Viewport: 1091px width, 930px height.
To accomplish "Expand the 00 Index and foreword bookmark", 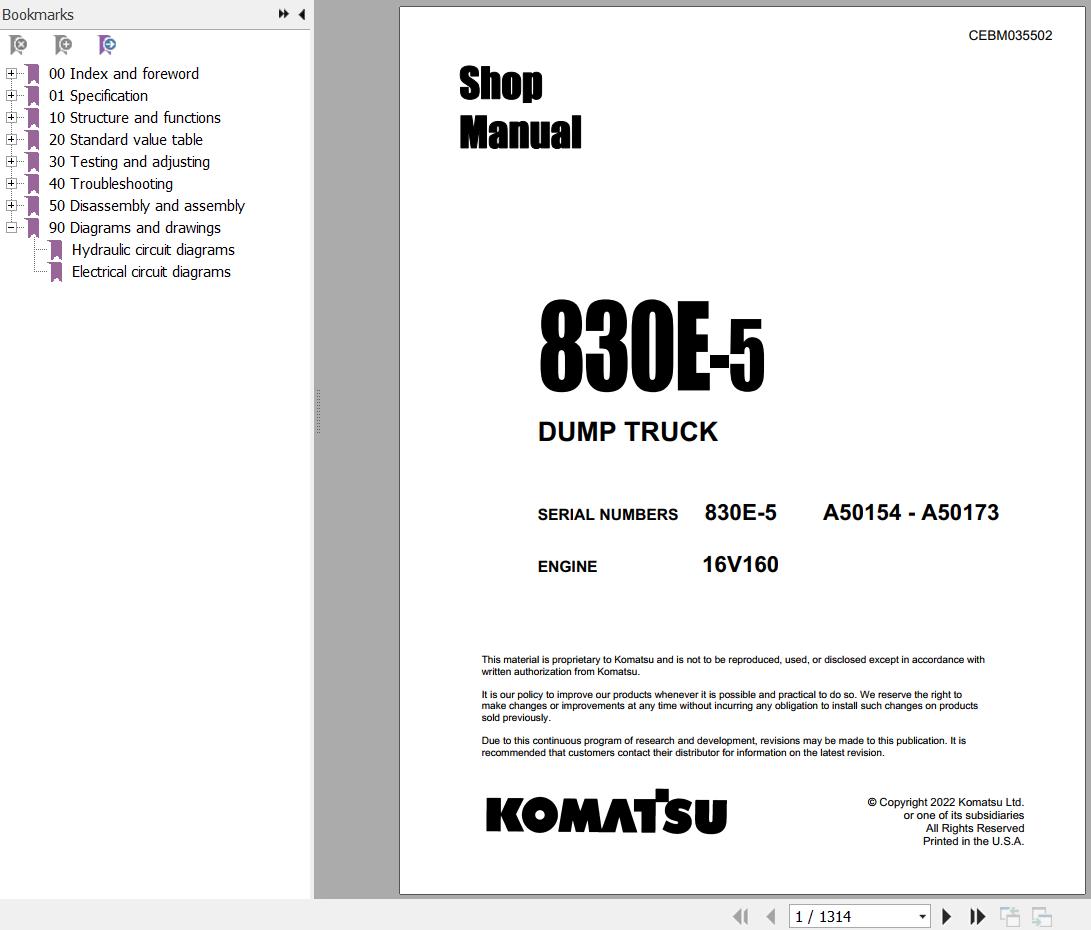I will tap(11, 73).
